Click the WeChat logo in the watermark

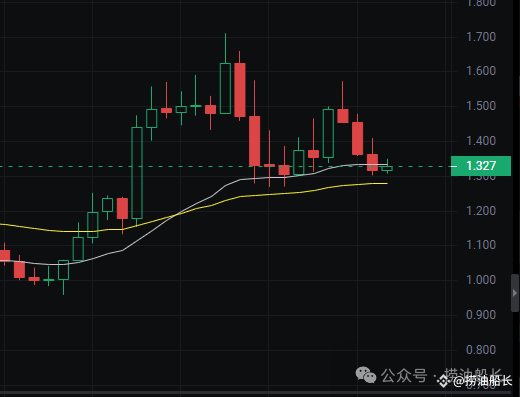coord(366,375)
